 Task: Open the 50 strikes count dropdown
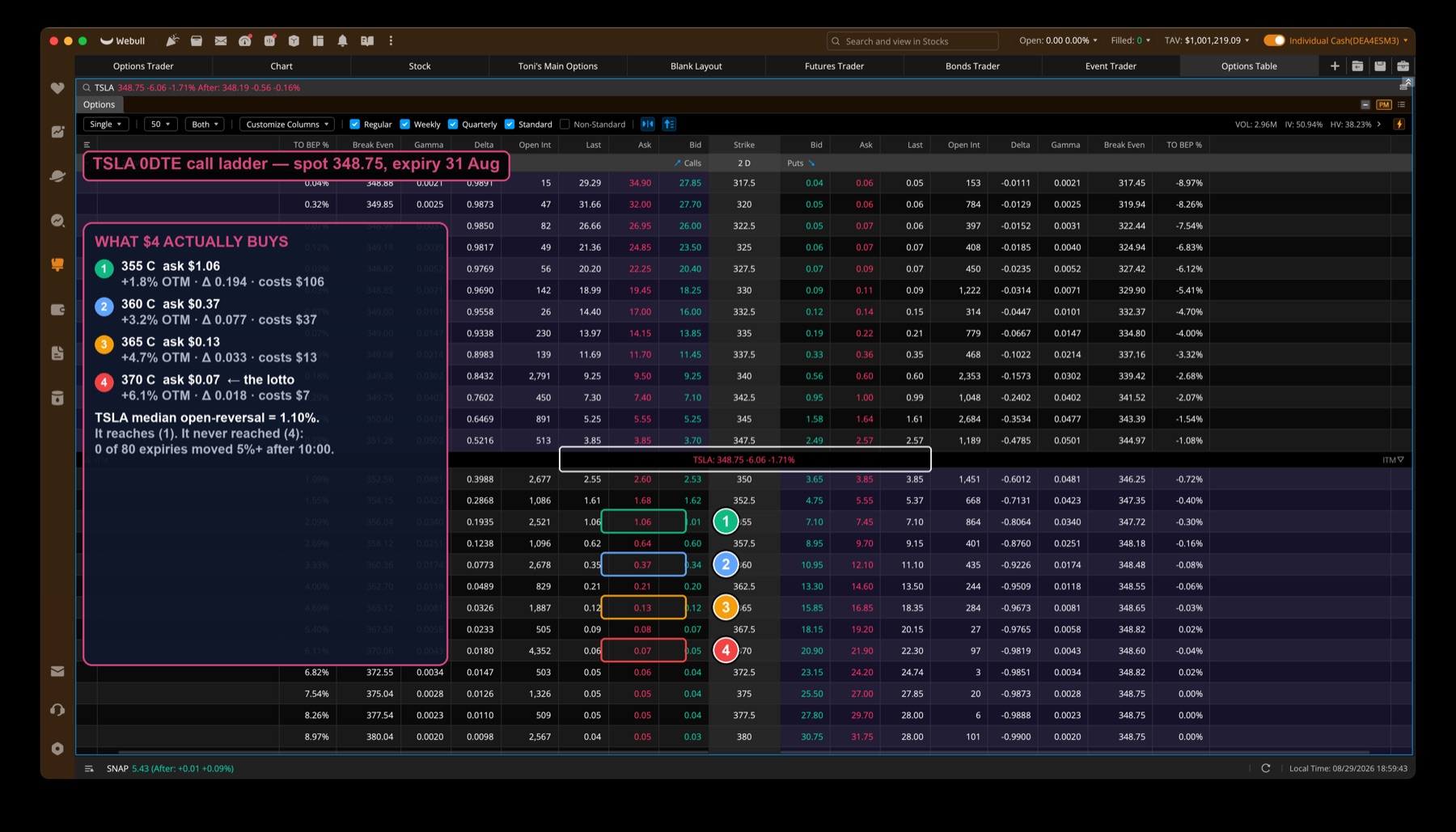160,124
